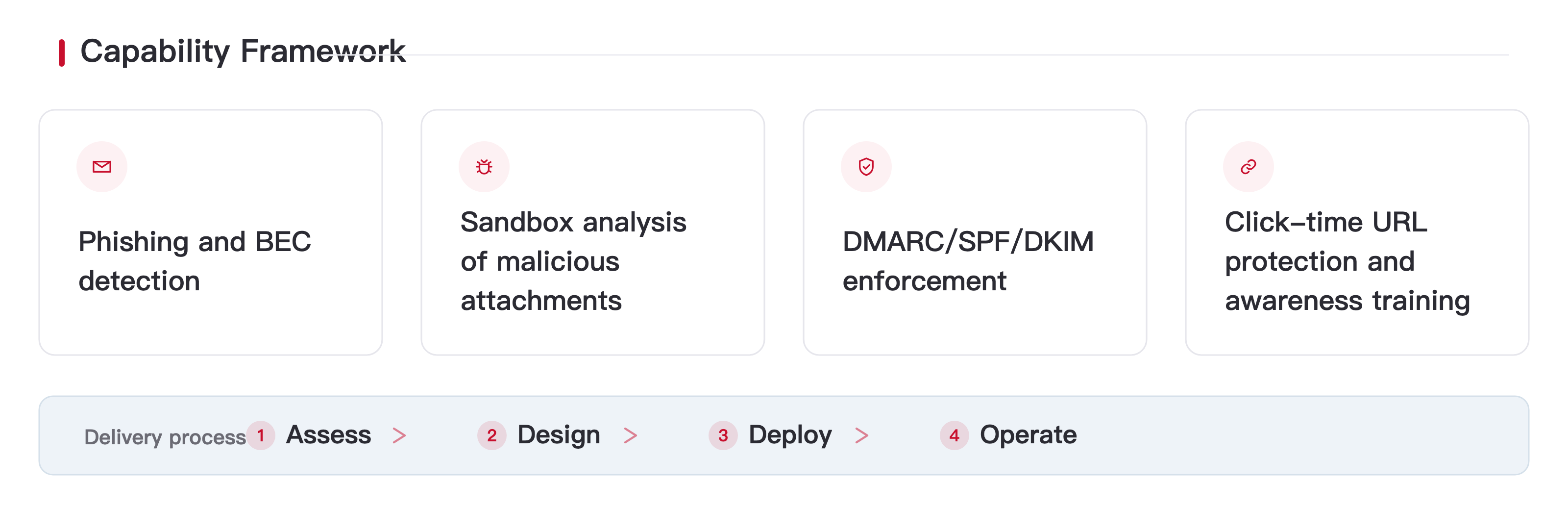Screen dimensions: 1568x510
Task: Click the shield check icon
Action: (866, 166)
